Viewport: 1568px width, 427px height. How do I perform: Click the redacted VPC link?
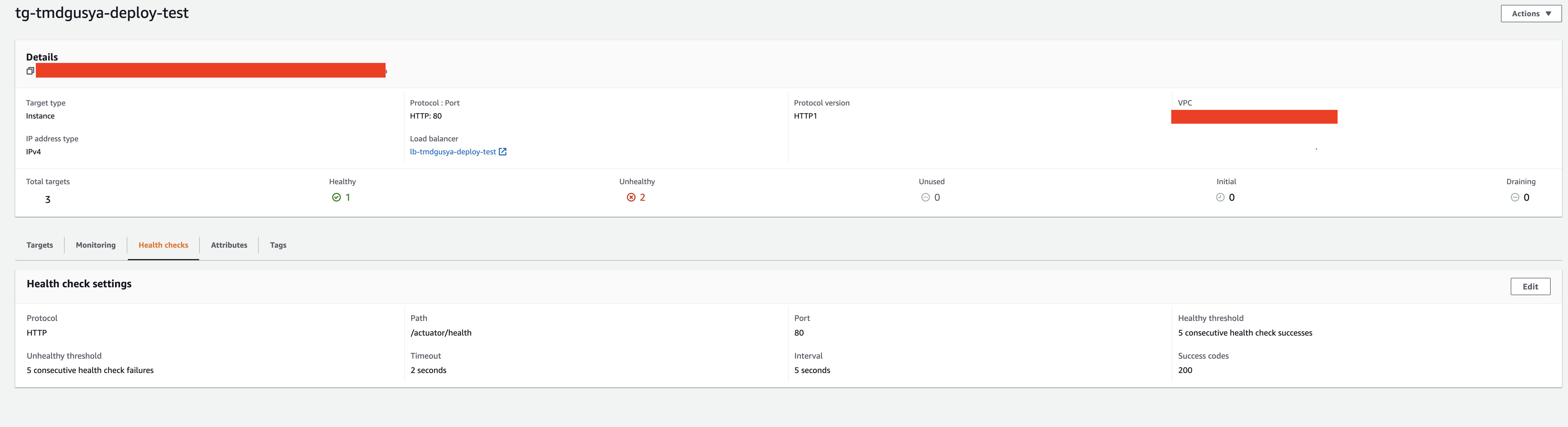pyautogui.click(x=1254, y=117)
